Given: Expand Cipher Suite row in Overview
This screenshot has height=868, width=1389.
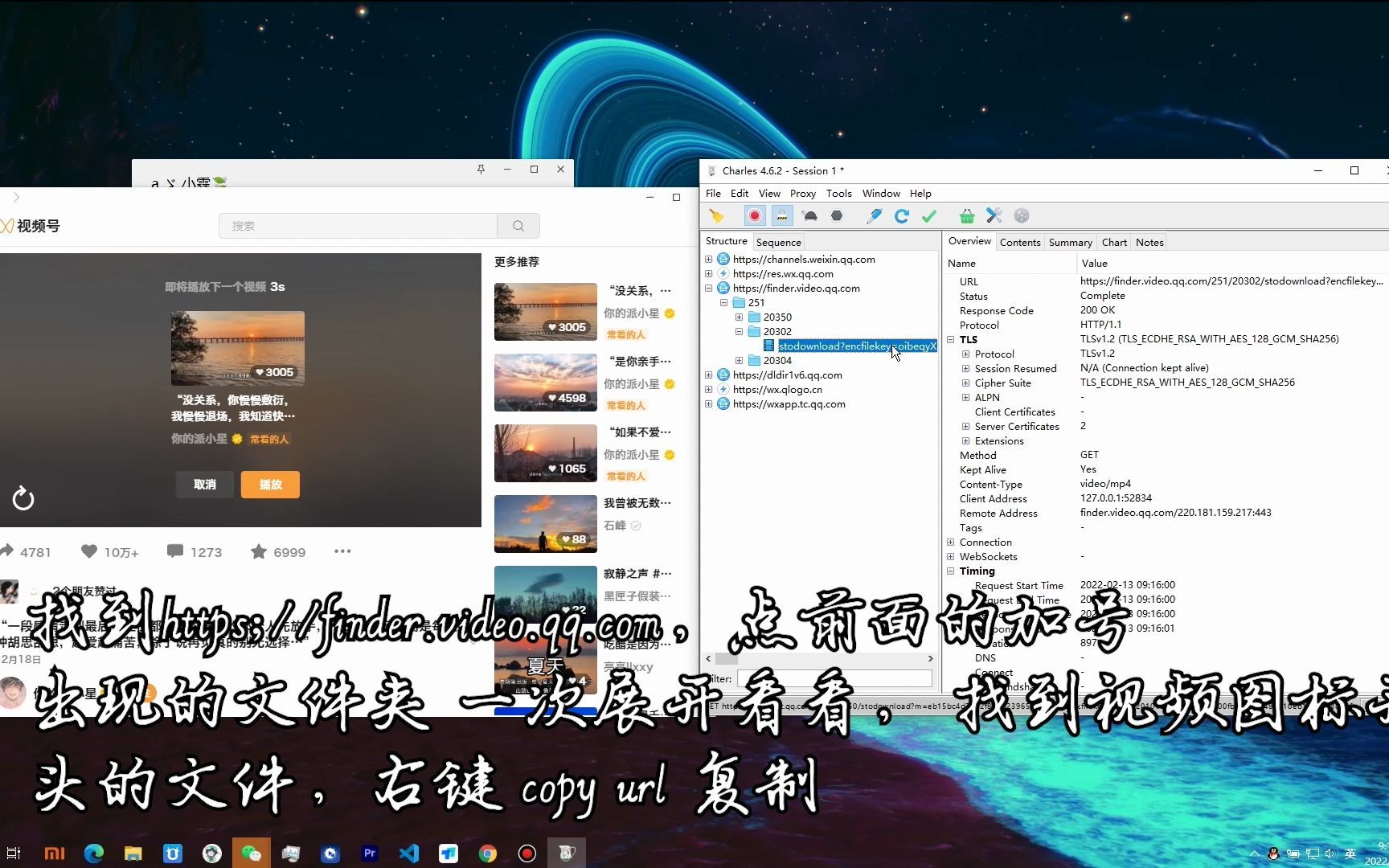Looking at the screenshot, I should (x=966, y=383).
